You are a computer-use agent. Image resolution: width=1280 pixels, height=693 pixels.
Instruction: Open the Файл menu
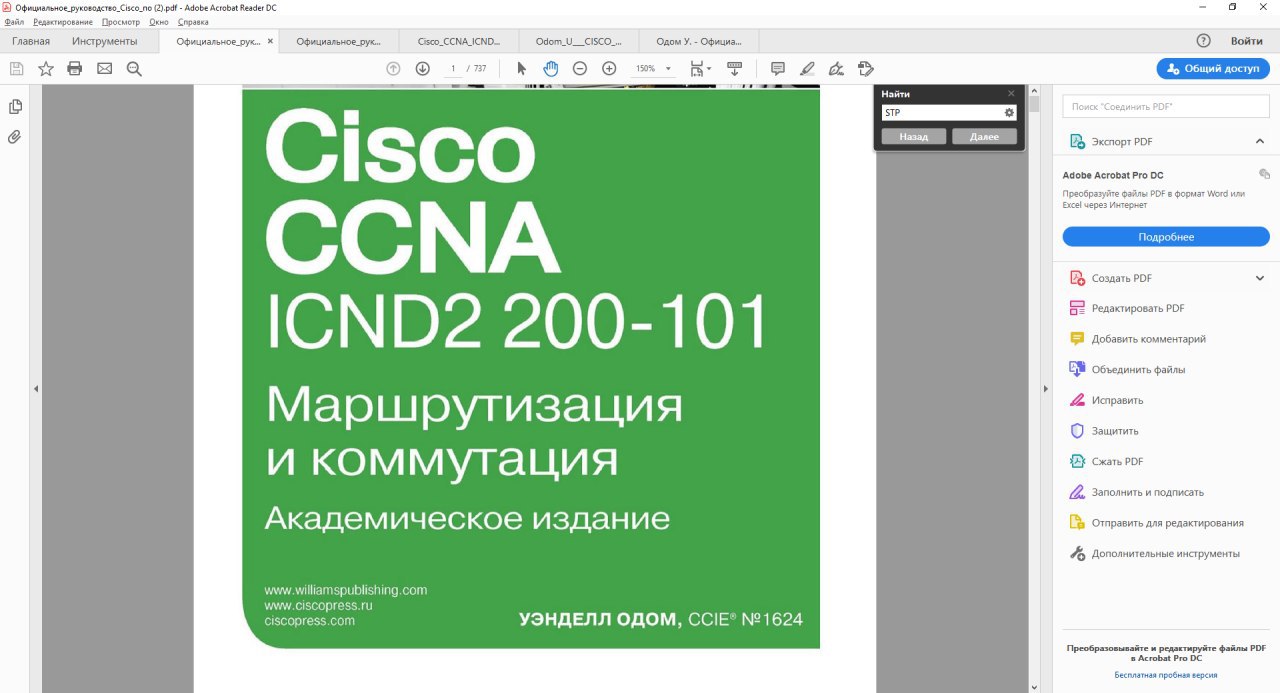coord(14,21)
